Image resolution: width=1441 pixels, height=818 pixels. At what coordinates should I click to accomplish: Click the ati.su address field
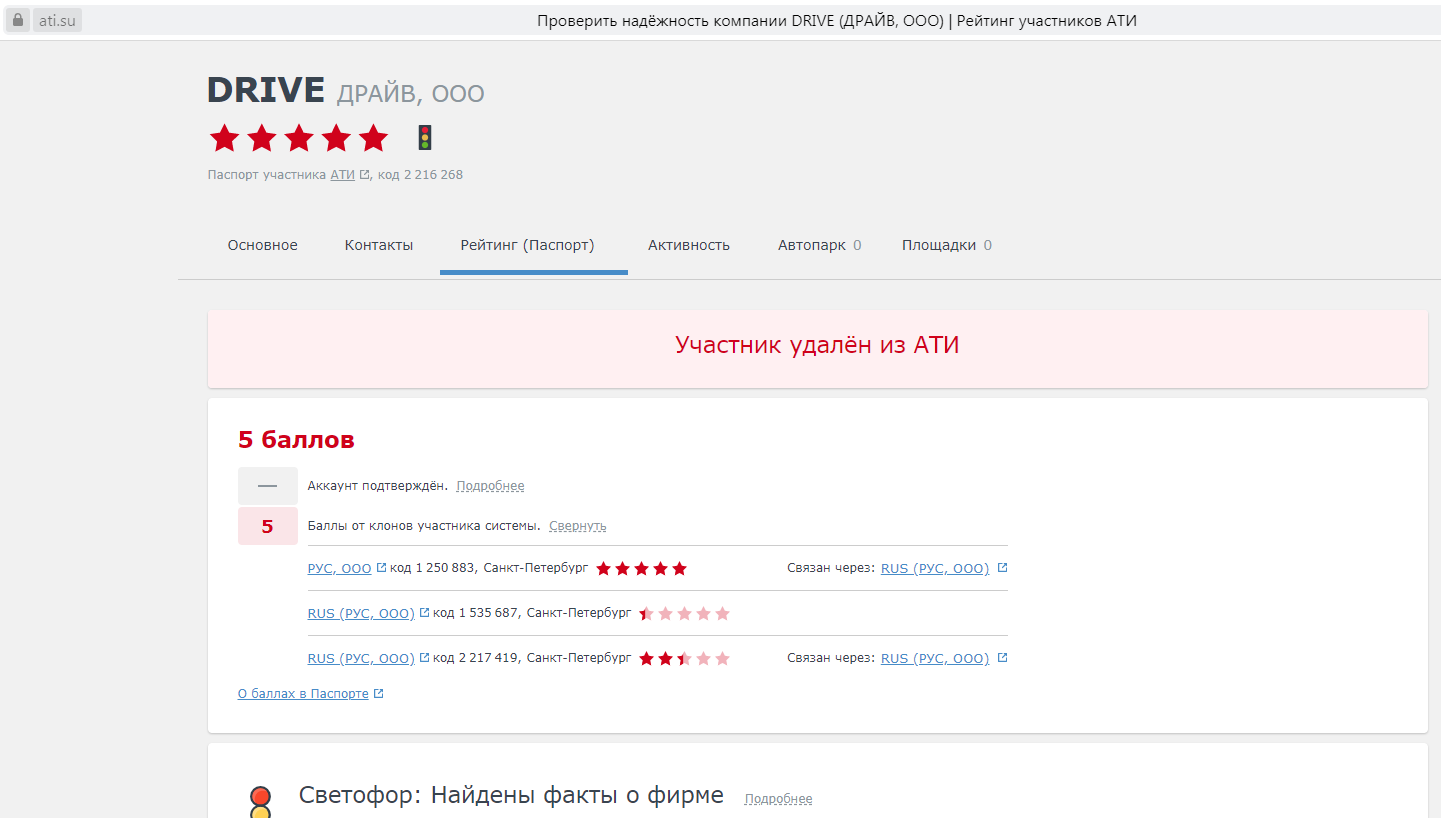pyautogui.click(x=57, y=20)
